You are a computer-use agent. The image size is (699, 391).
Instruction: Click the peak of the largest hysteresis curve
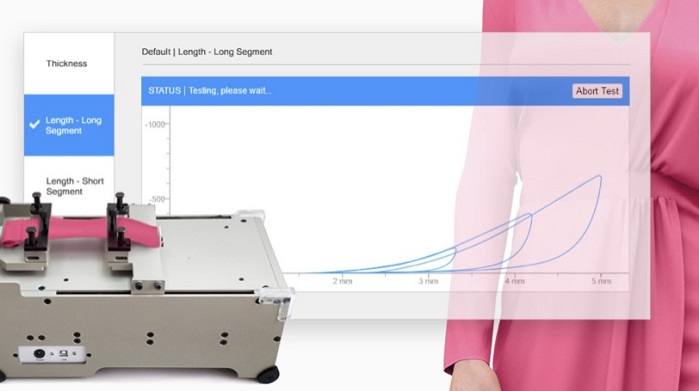(600, 177)
